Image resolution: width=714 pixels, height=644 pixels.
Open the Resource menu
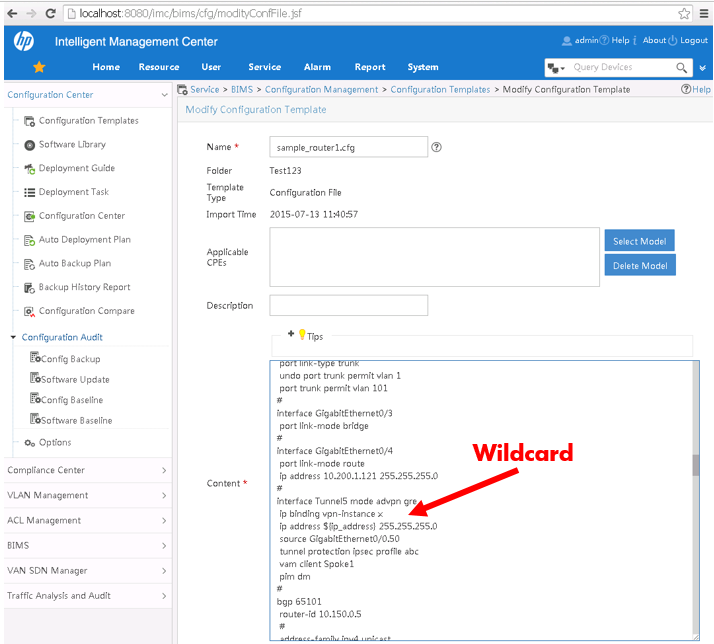tap(159, 67)
